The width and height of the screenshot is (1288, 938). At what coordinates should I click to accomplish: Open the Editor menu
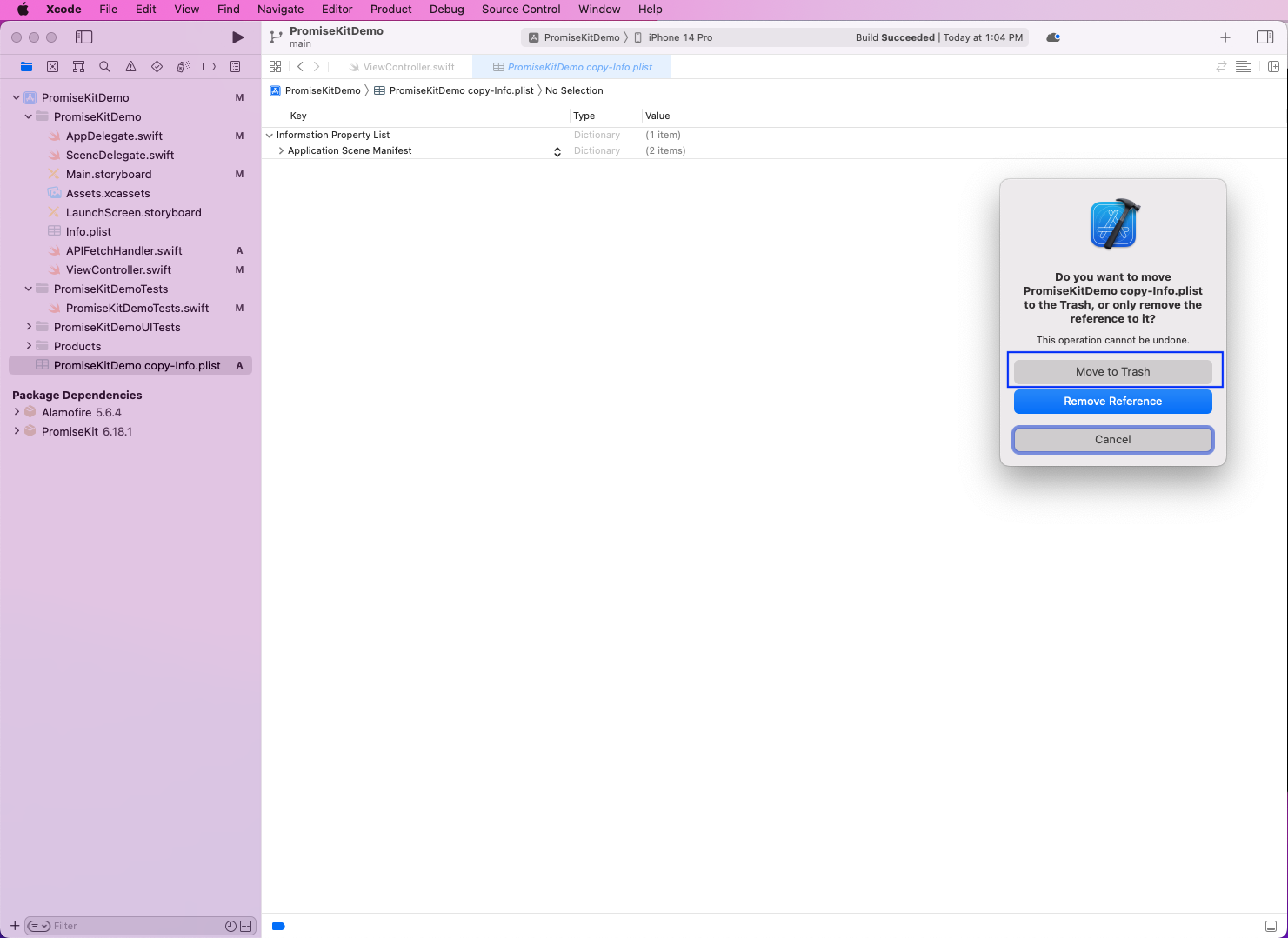[x=337, y=9]
